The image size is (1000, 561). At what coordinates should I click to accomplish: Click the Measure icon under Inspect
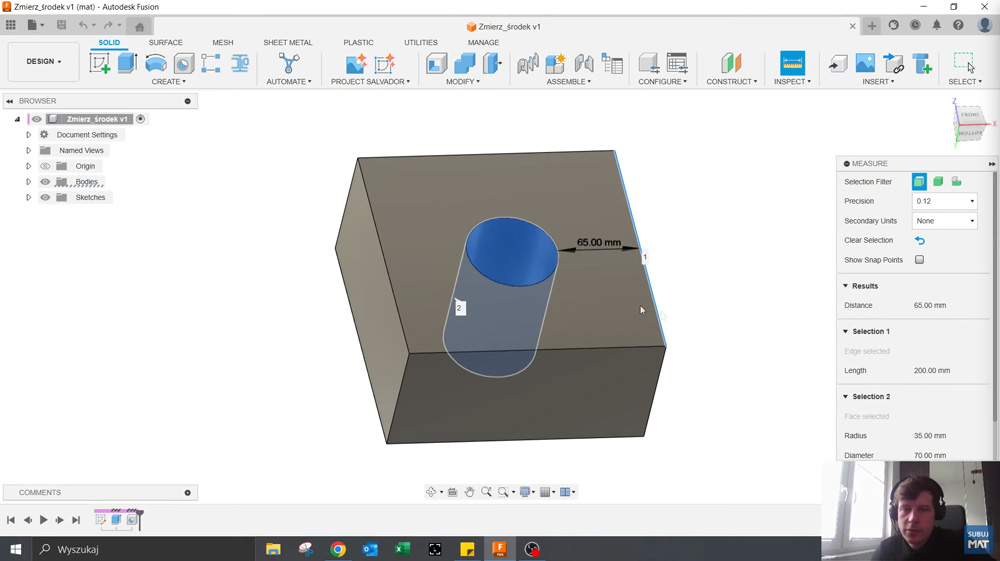pyautogui.click(x=792, y=63)
